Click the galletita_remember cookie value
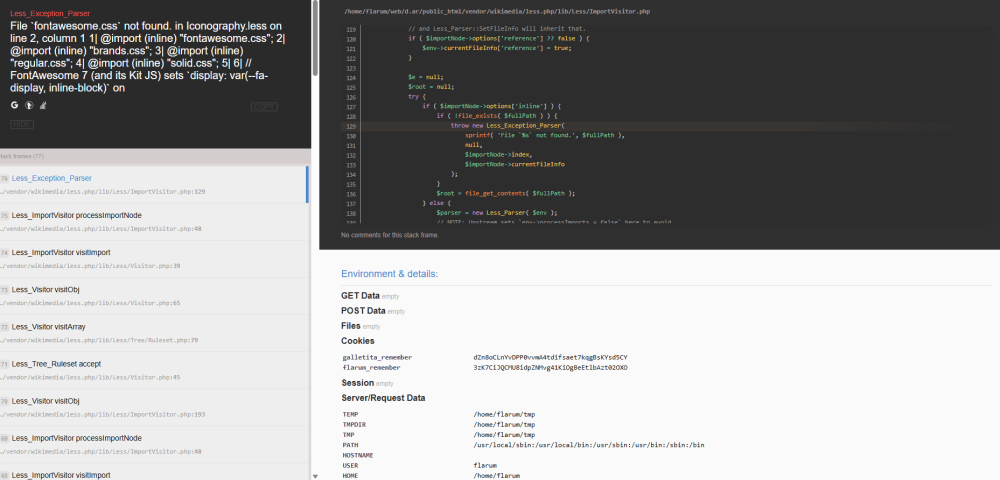This screenshot has width=1000, height=480. click(550, 358)
